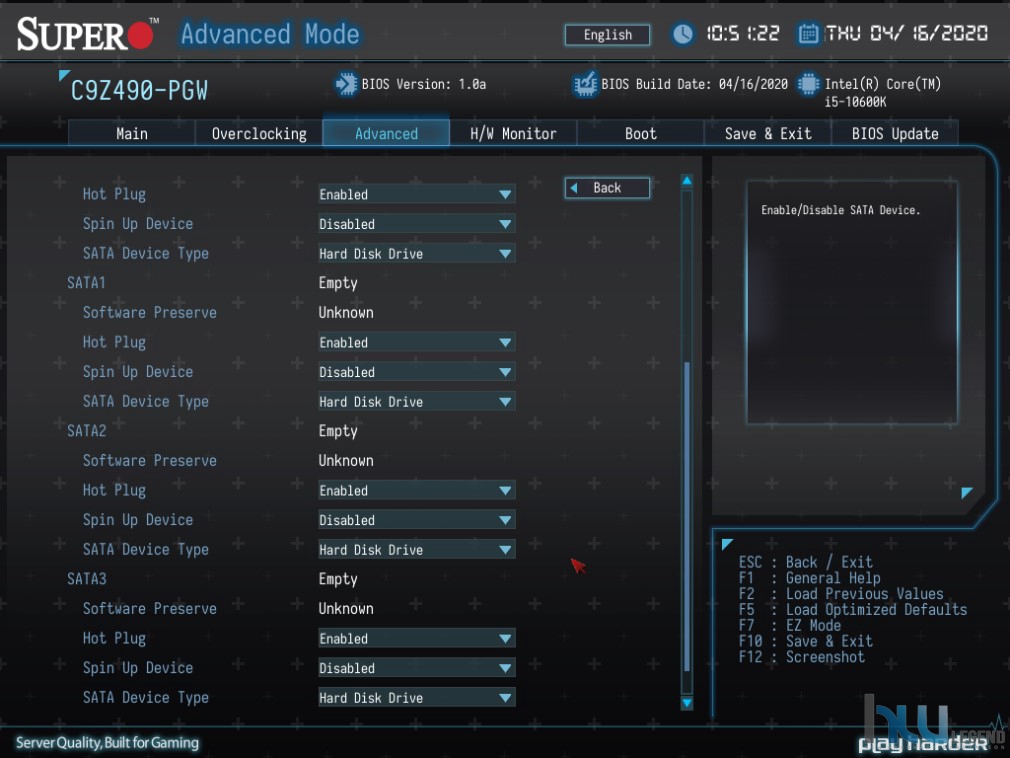Click the Software Preserve label under SATA2
The height and width of the screenshot is (758, 1010).
[x=149, y=461]
